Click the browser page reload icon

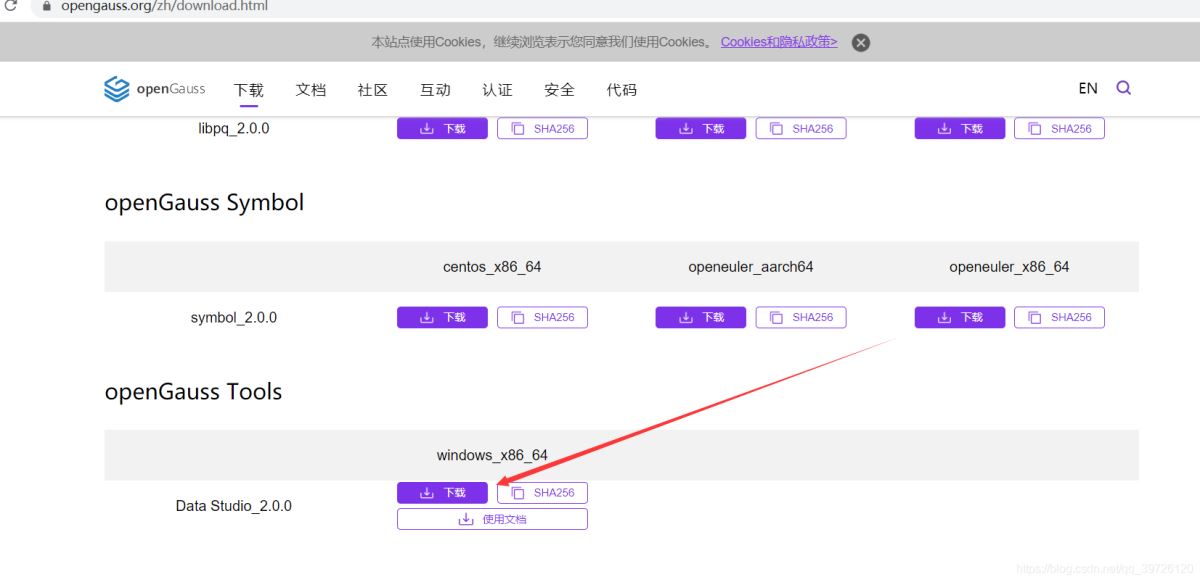tap(10, 5)
